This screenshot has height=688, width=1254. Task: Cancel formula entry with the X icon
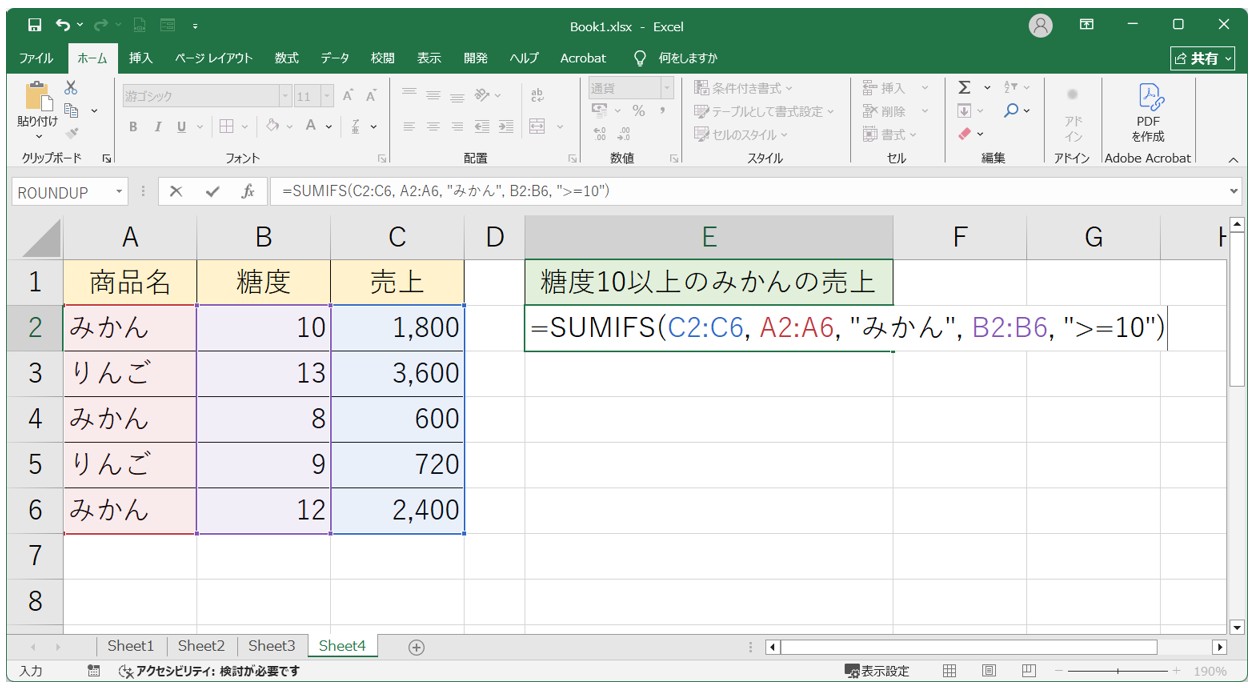click(x=176, y=192)
